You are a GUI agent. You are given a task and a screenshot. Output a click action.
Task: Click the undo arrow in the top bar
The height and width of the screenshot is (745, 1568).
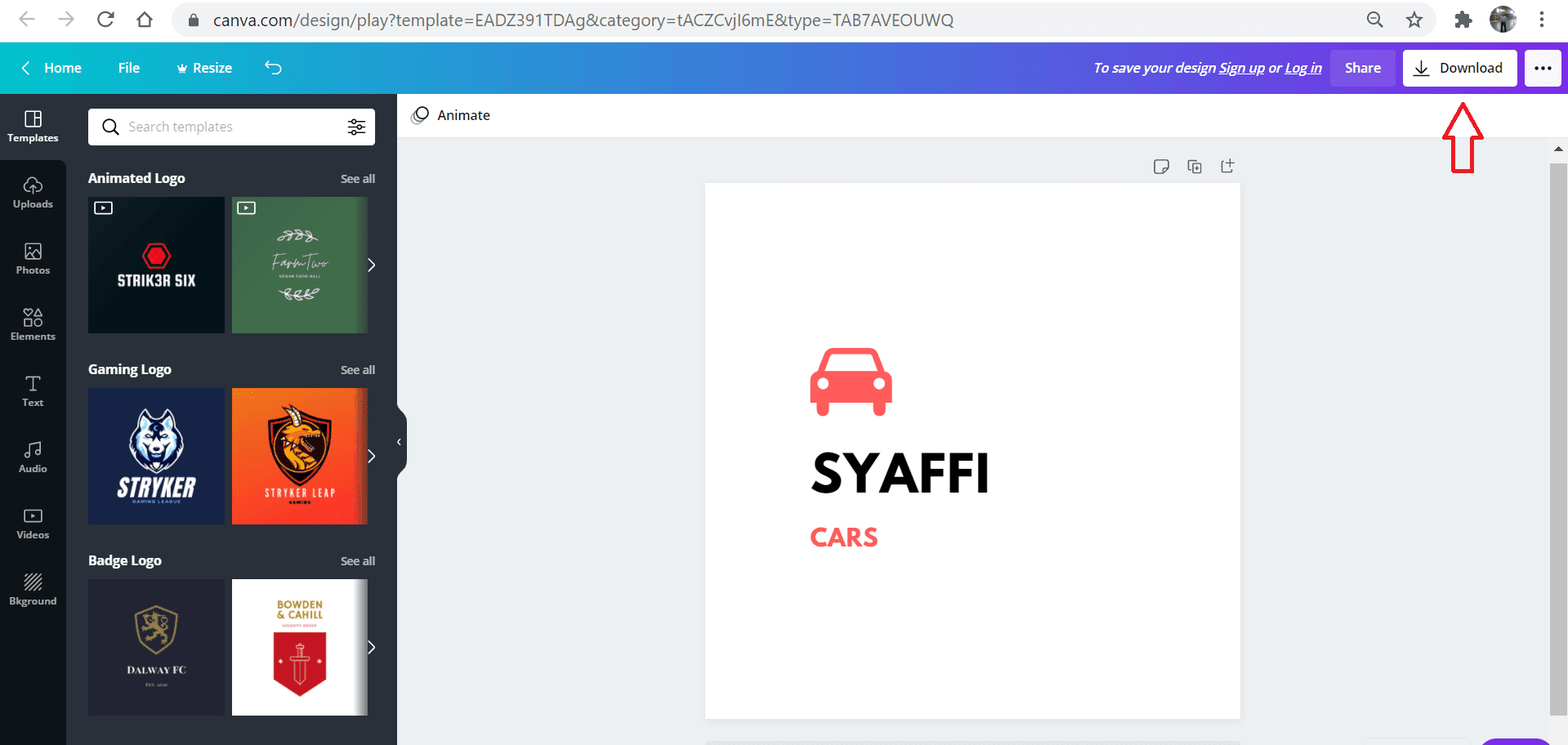click(273, 68)
